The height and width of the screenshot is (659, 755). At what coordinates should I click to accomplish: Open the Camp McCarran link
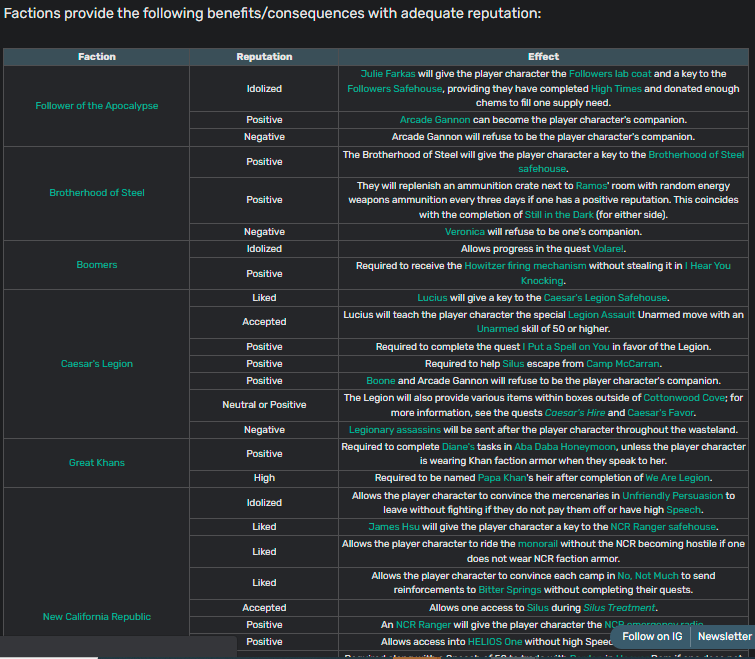tap(623, 364)
